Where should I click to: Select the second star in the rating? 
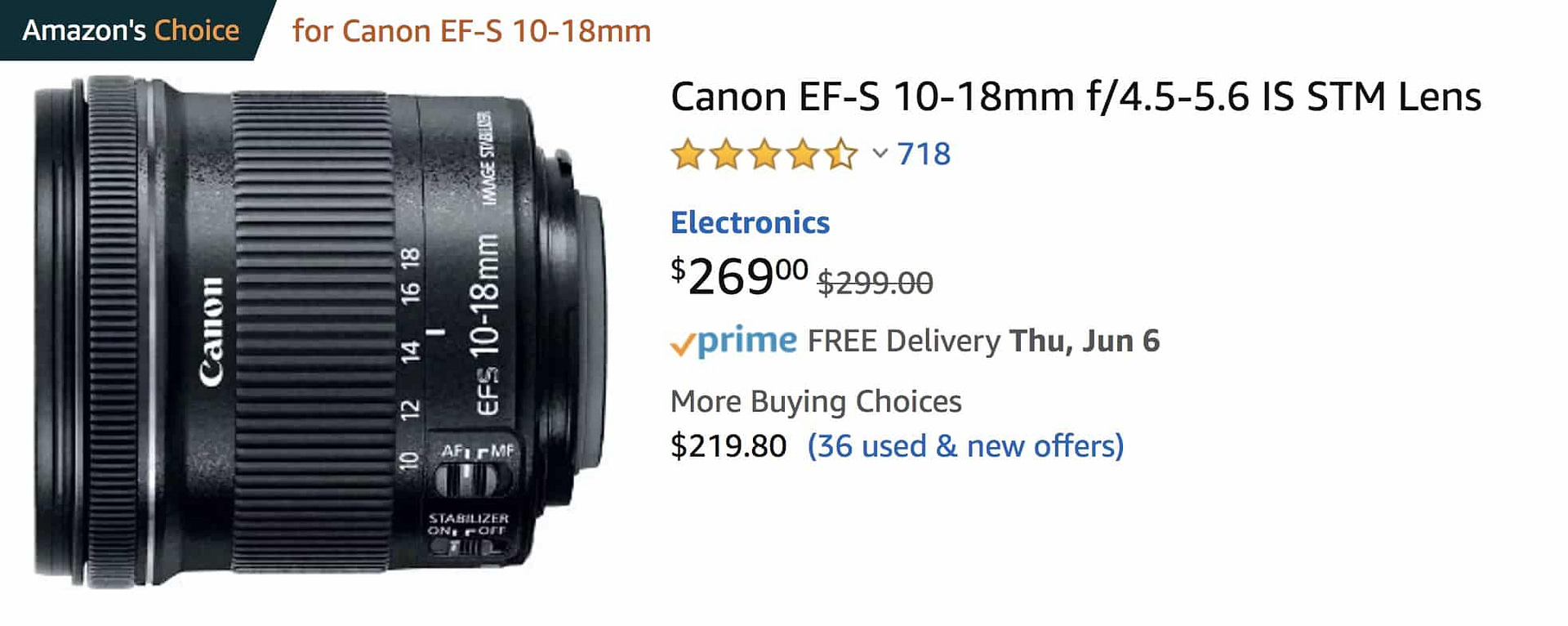pos(725,154)
